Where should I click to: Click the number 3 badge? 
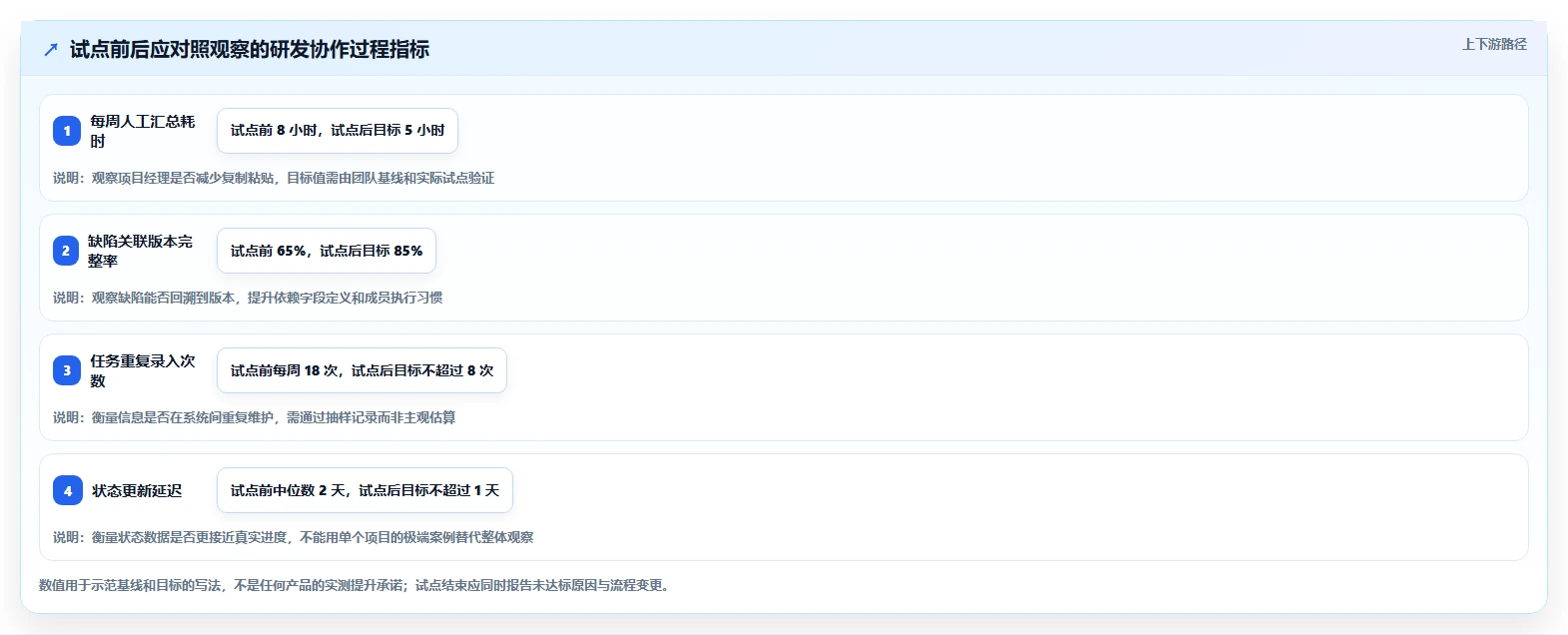67,370
